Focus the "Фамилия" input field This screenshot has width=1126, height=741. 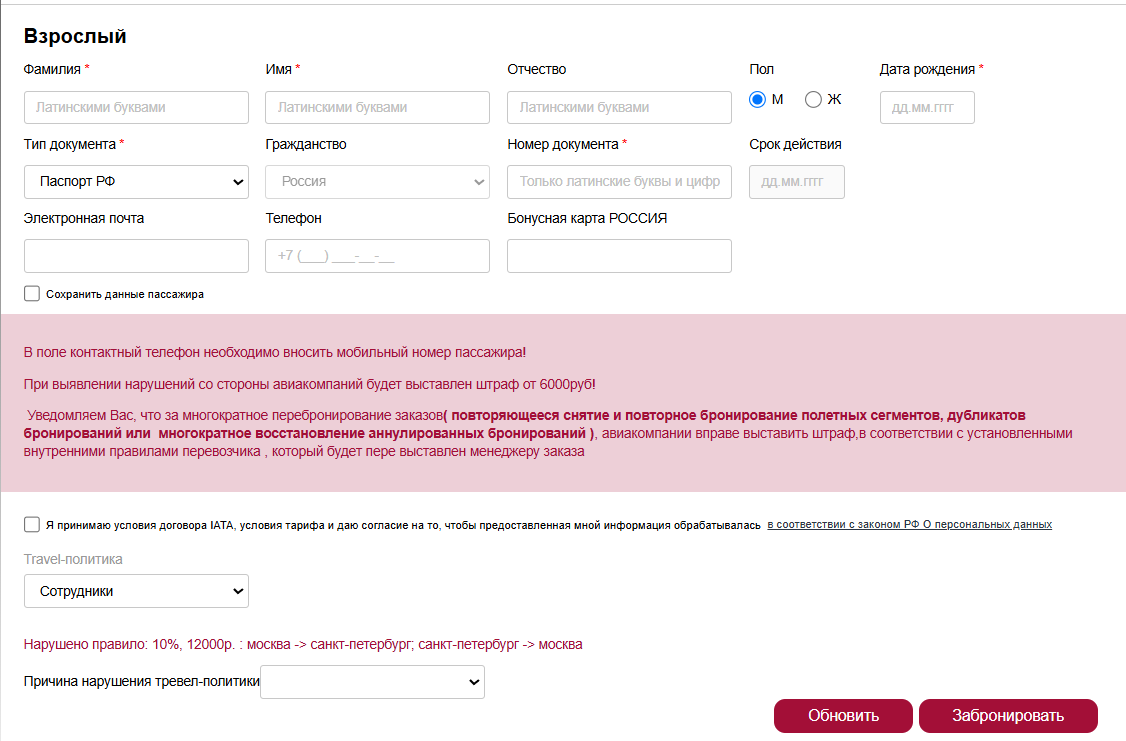(136, 107)
